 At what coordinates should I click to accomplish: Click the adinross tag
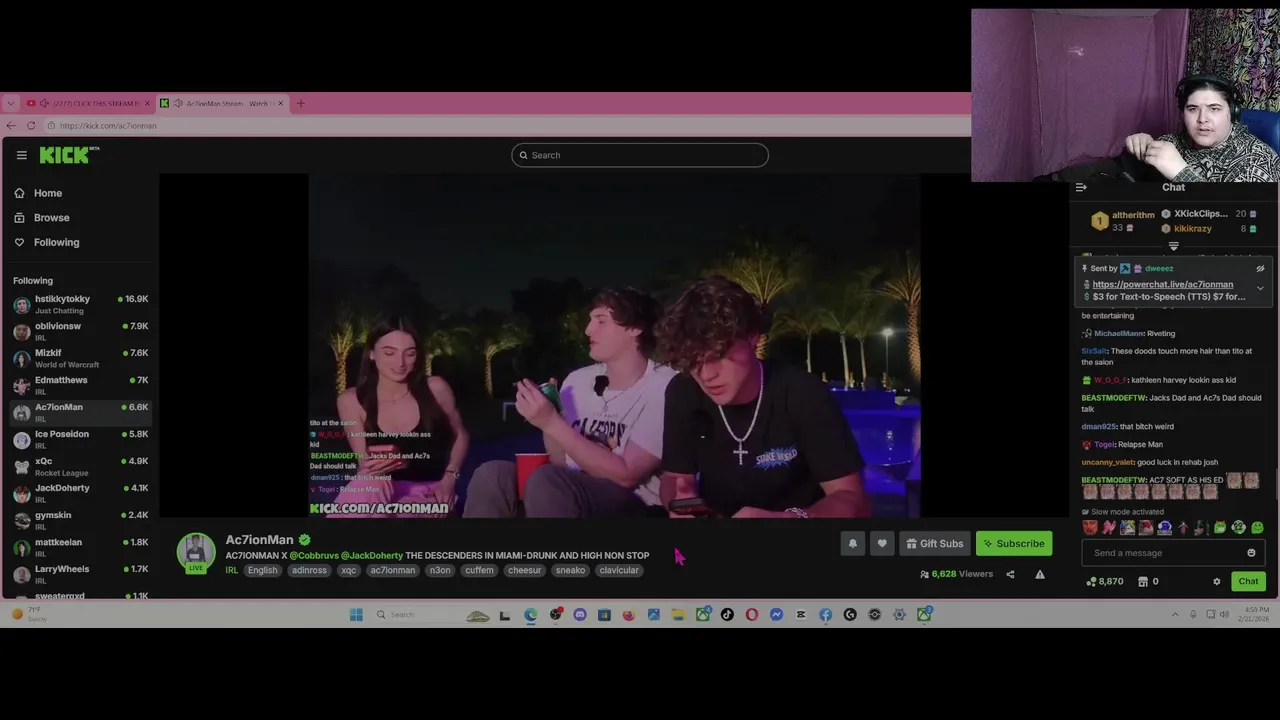click(309, 570)
